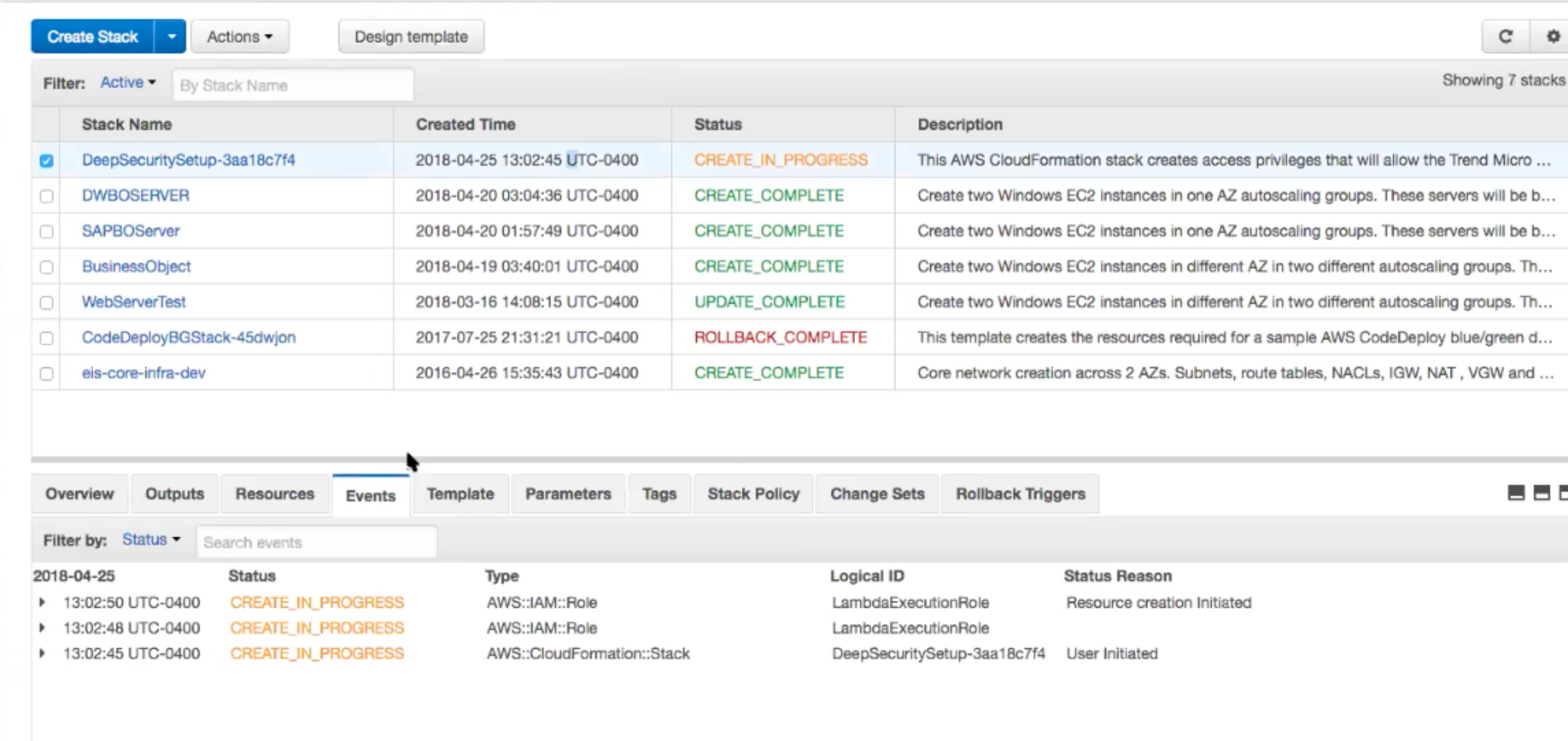This screenshot has height=741, width=1568.
Task: Uncheck the DeepSecuritySetup-3aa18c7f4 stack checkbox
Action: (x=47, y=161)
